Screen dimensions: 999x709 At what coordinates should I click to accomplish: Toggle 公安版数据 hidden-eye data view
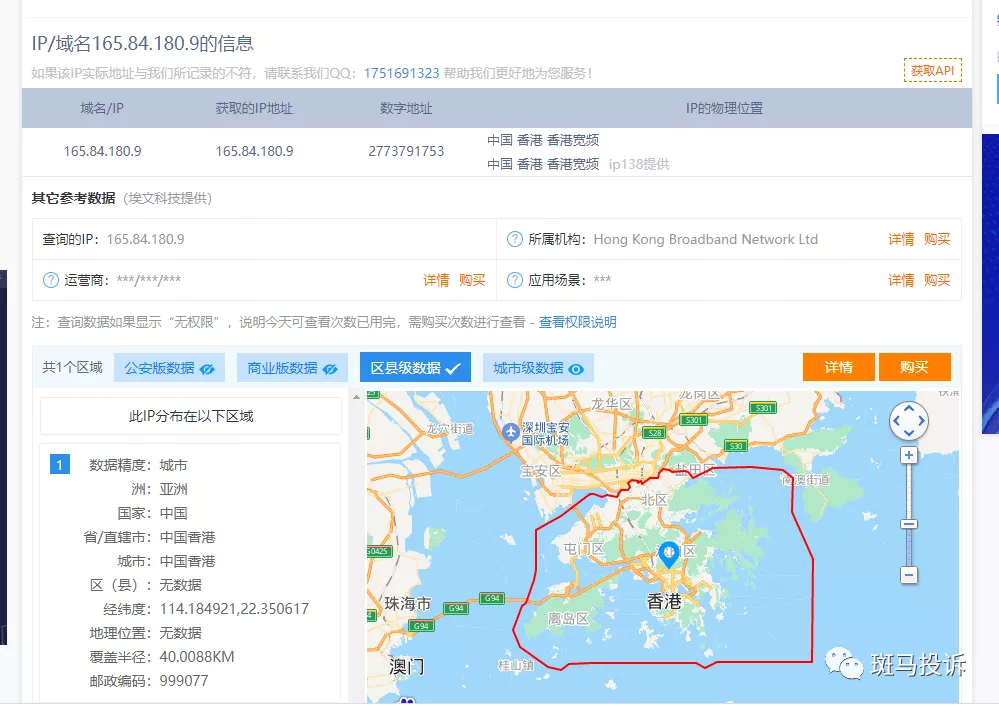168,368
